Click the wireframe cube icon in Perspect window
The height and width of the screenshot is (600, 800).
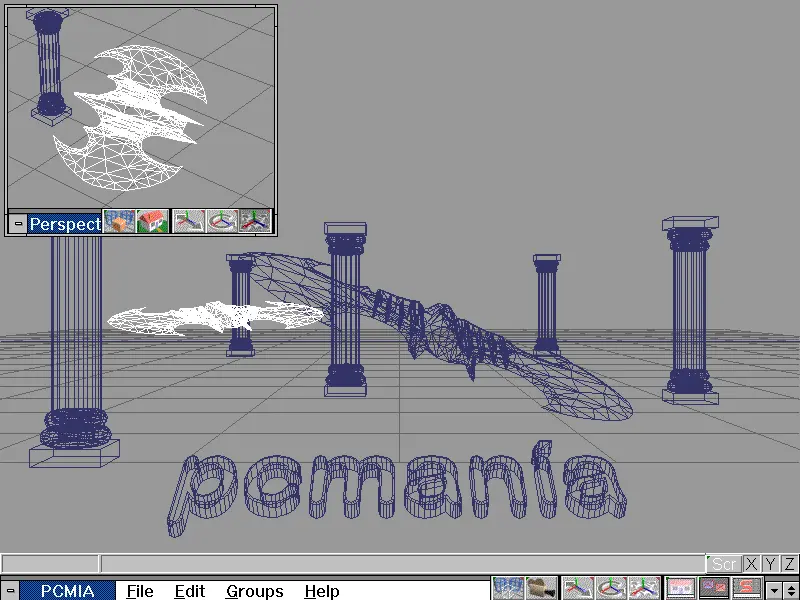coord(120,223)
